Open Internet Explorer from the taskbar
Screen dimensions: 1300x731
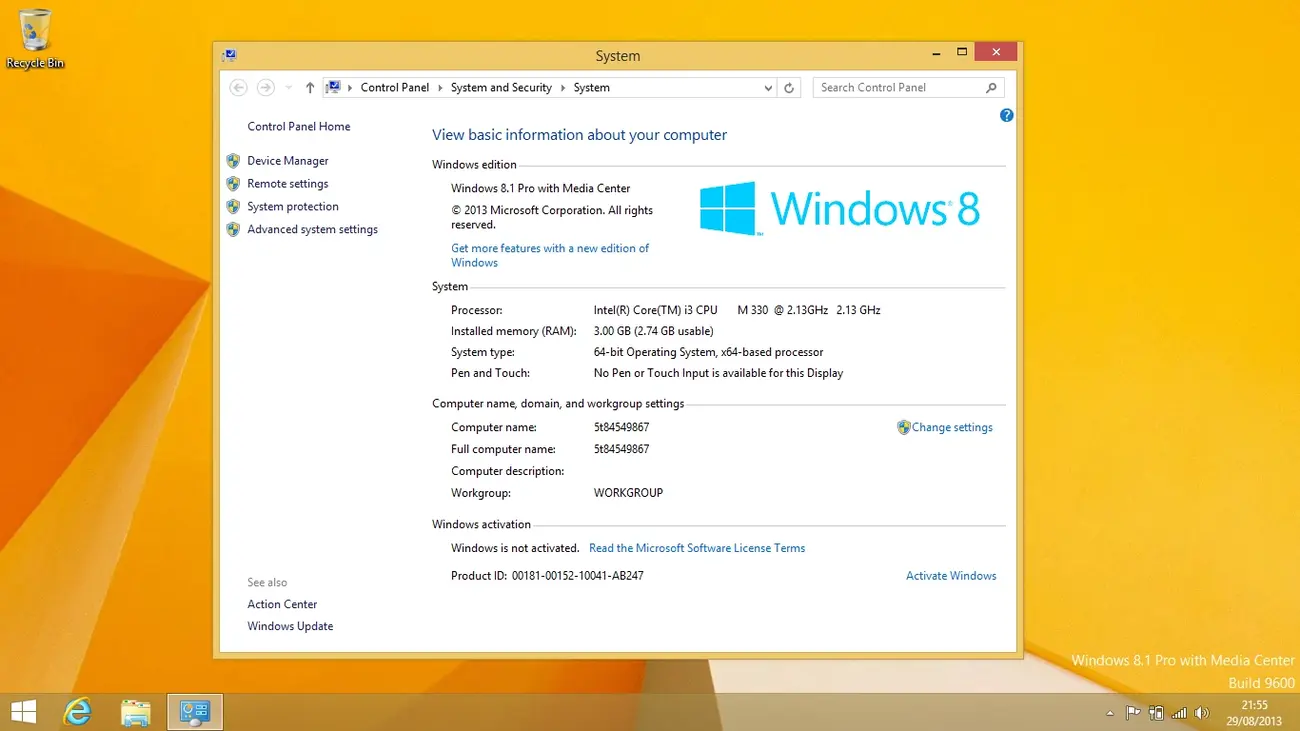point(77,711)
